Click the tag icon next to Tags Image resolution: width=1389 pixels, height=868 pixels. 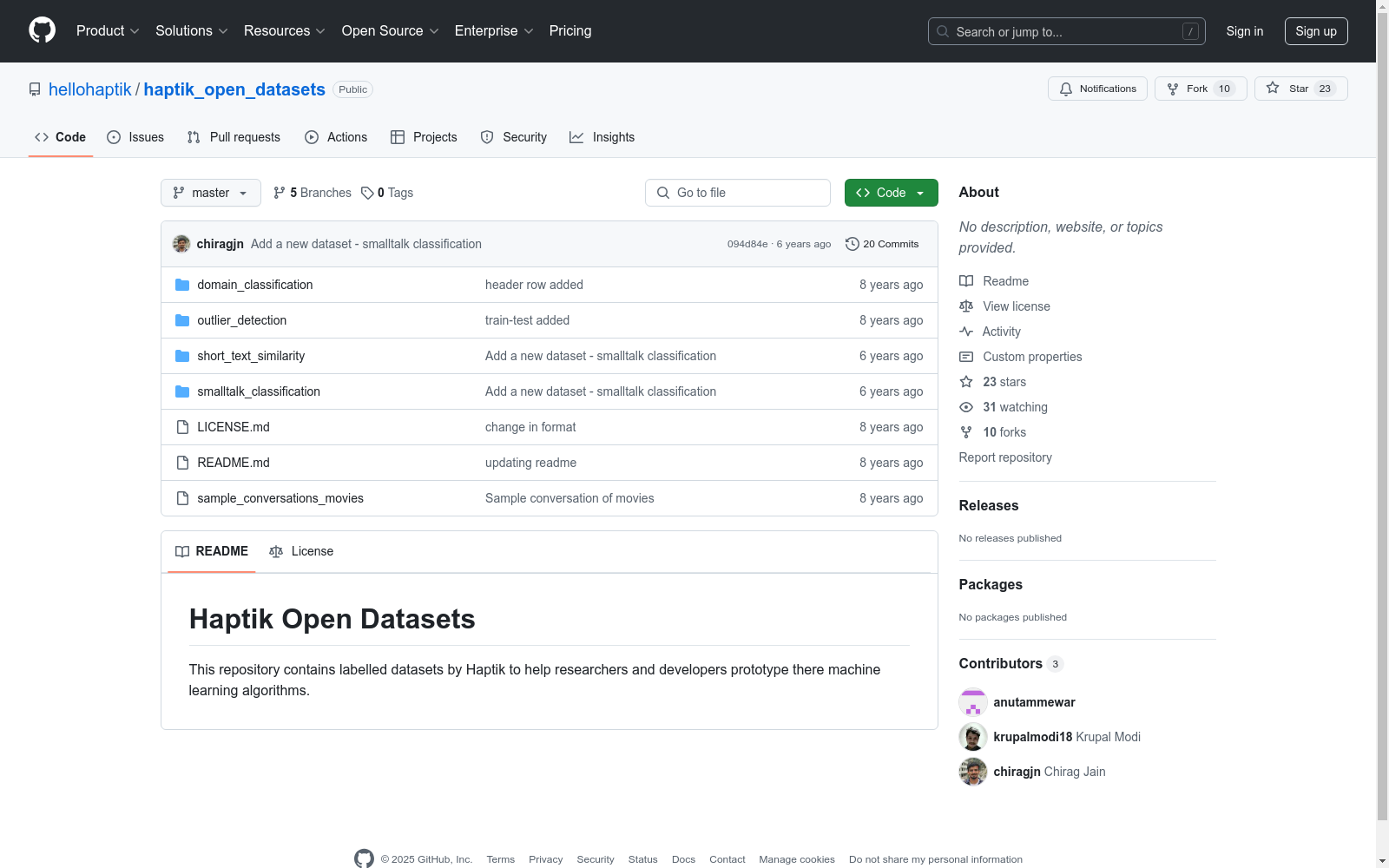pos(367,193)
